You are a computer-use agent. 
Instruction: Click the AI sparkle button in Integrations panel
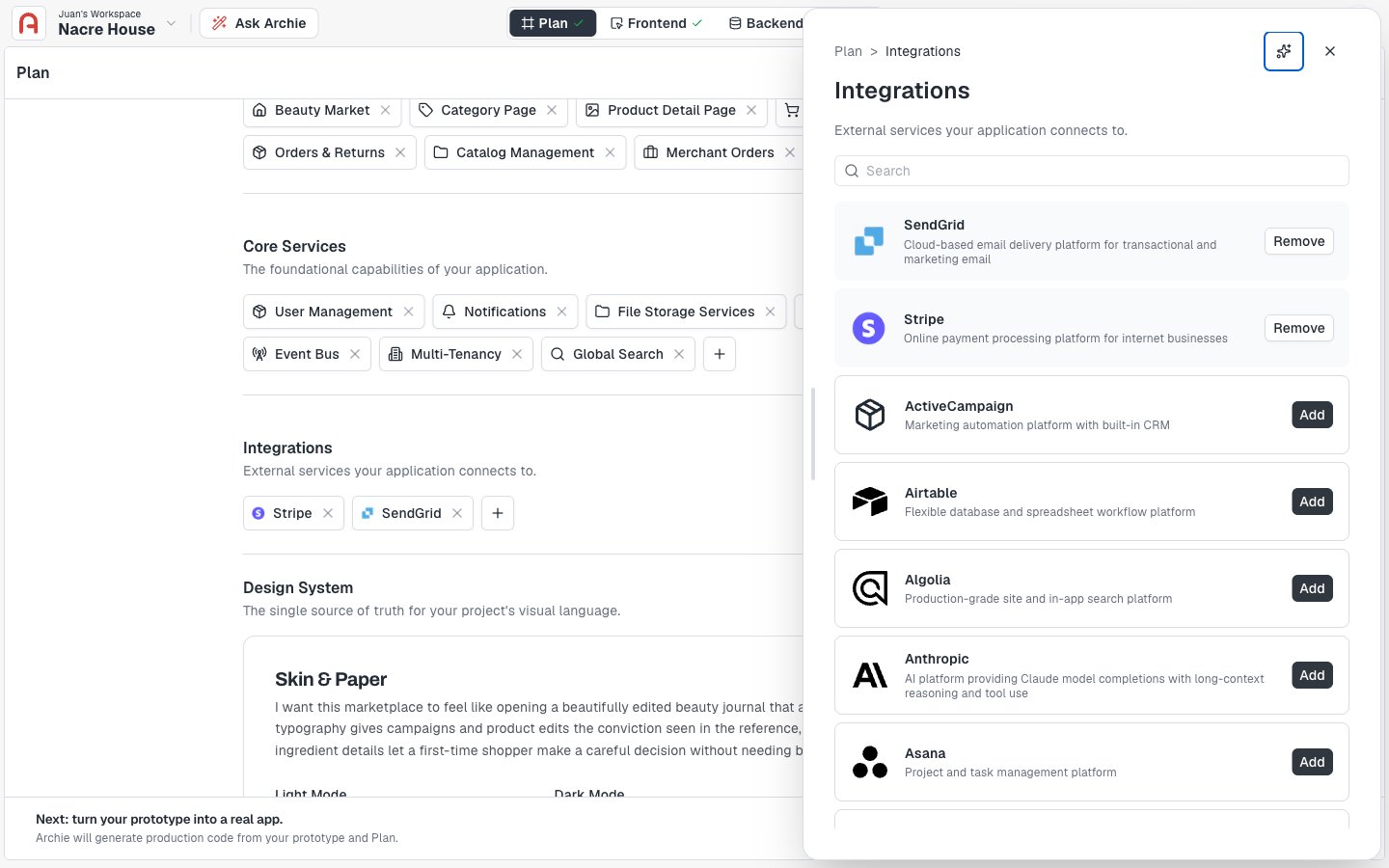pos(1284,51)
